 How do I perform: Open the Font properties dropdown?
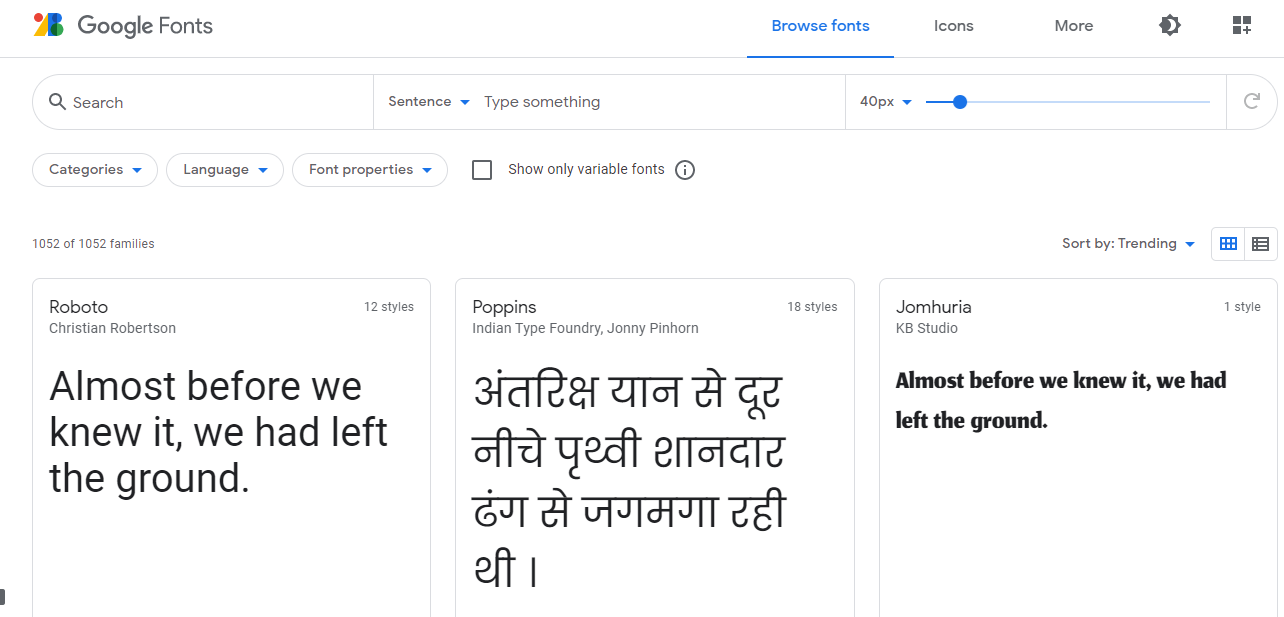[370, 170]
